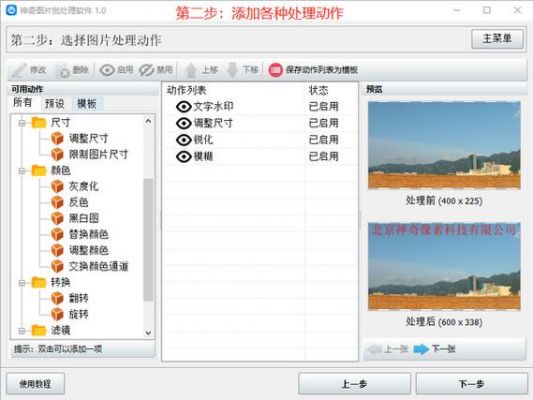Viewport: 533px width, 400px height.
Task: Select the 锐化 action label
Action: [x=203, y=140]
